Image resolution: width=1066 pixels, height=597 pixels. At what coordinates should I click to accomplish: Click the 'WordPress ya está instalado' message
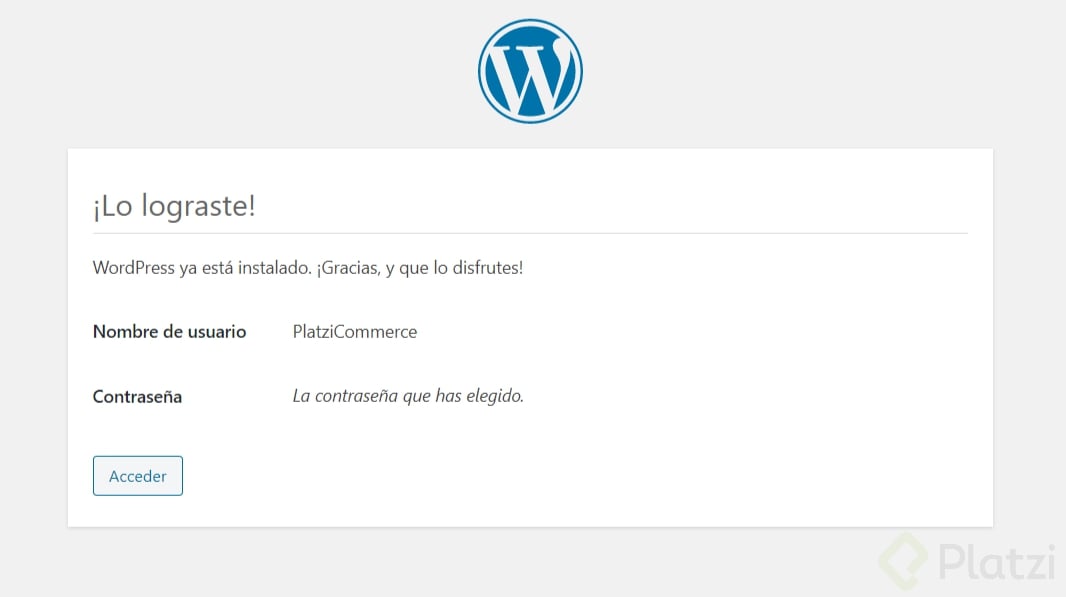pos(308,268)
